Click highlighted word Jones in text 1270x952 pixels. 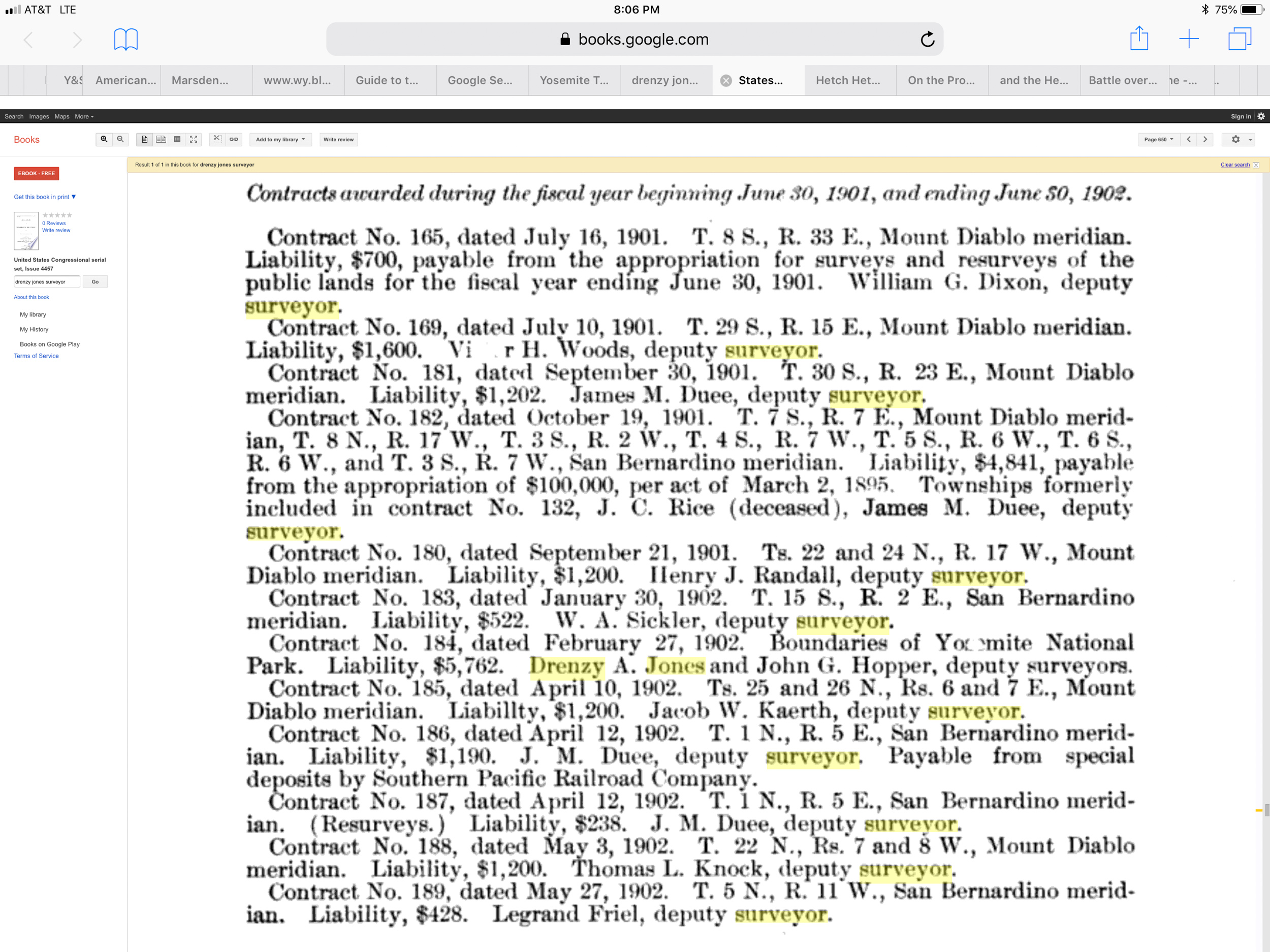(675, 666)
